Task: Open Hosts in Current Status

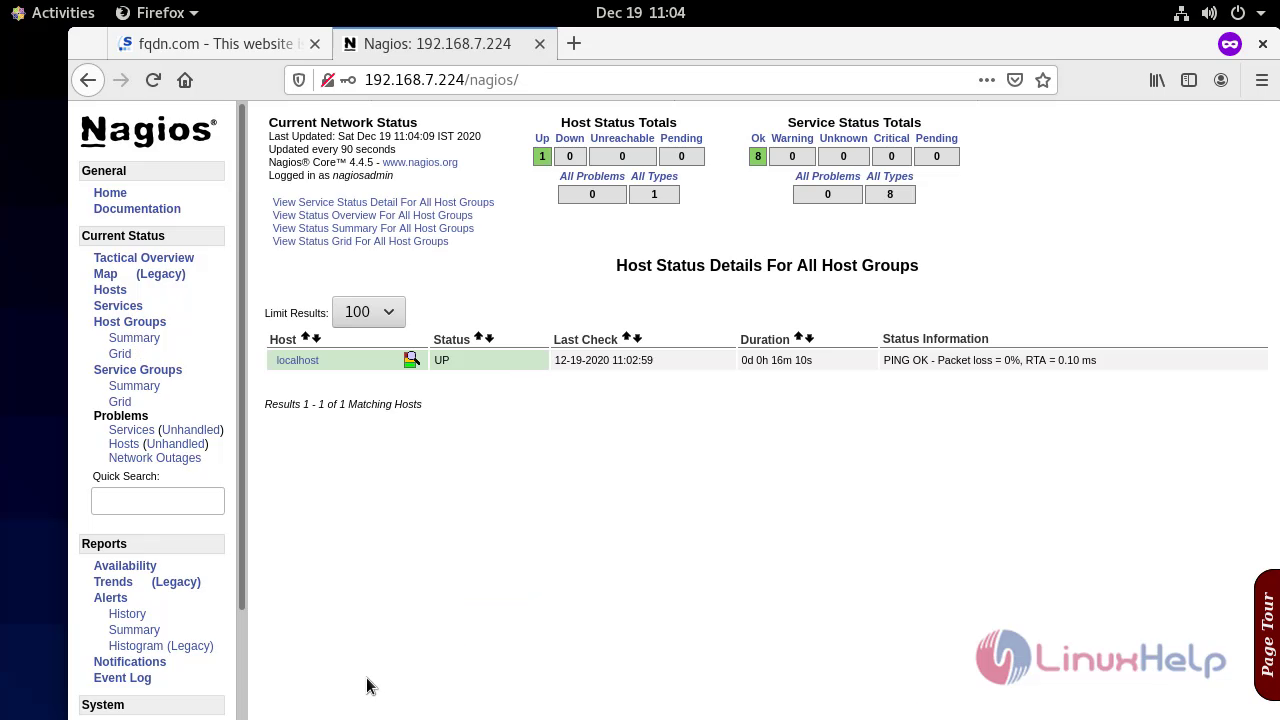Action: [110, 290]
